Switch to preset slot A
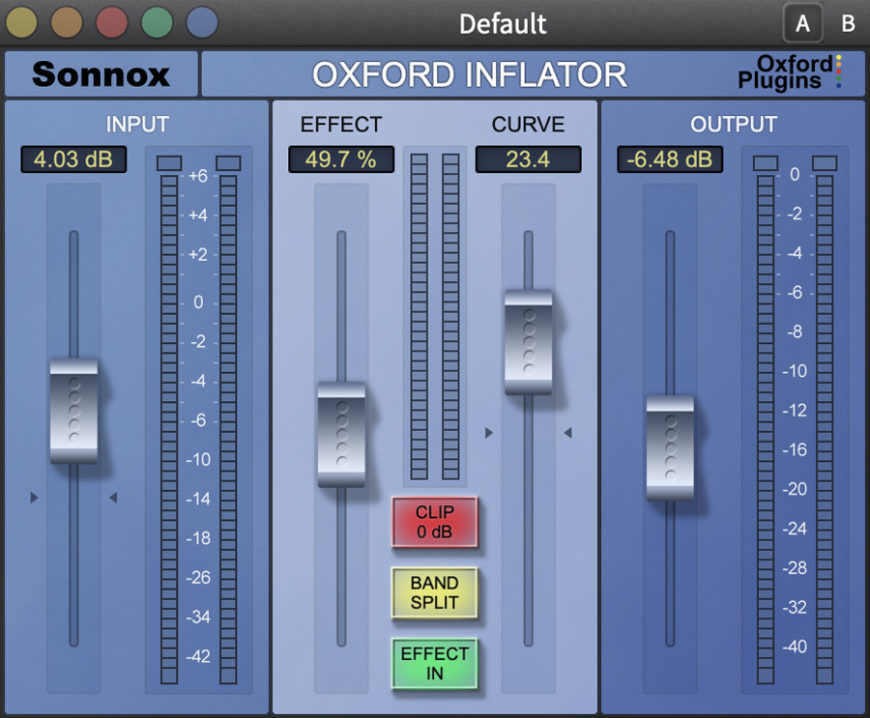The height and width of the screenshot is (718, 870). click(802, 23)
